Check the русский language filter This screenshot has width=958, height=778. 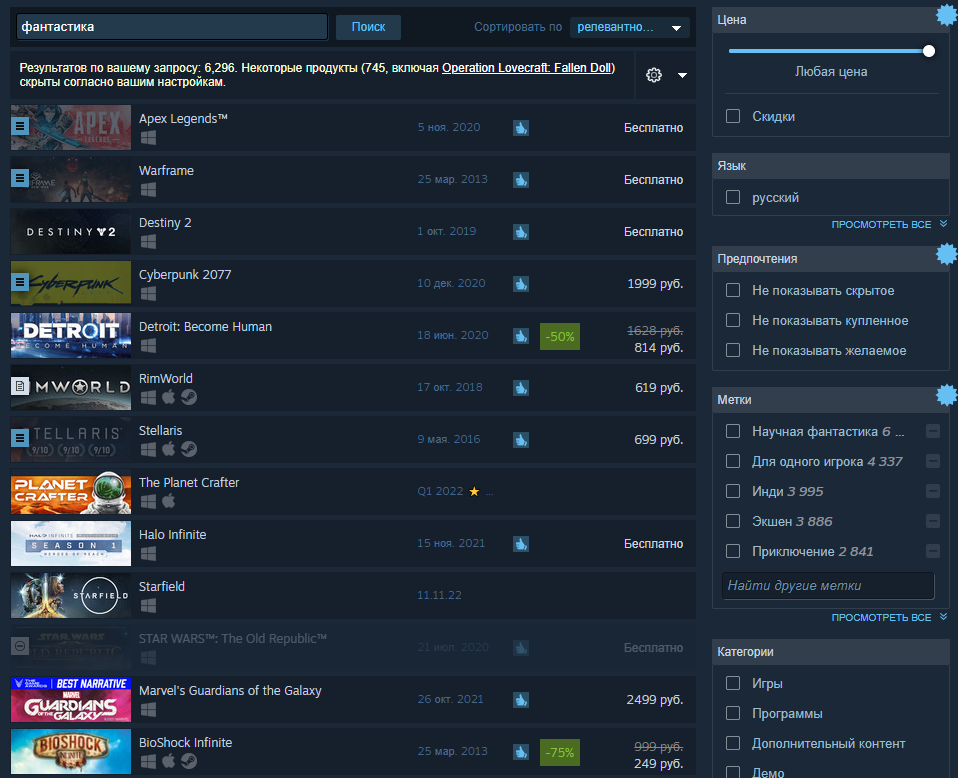(733, 197)
